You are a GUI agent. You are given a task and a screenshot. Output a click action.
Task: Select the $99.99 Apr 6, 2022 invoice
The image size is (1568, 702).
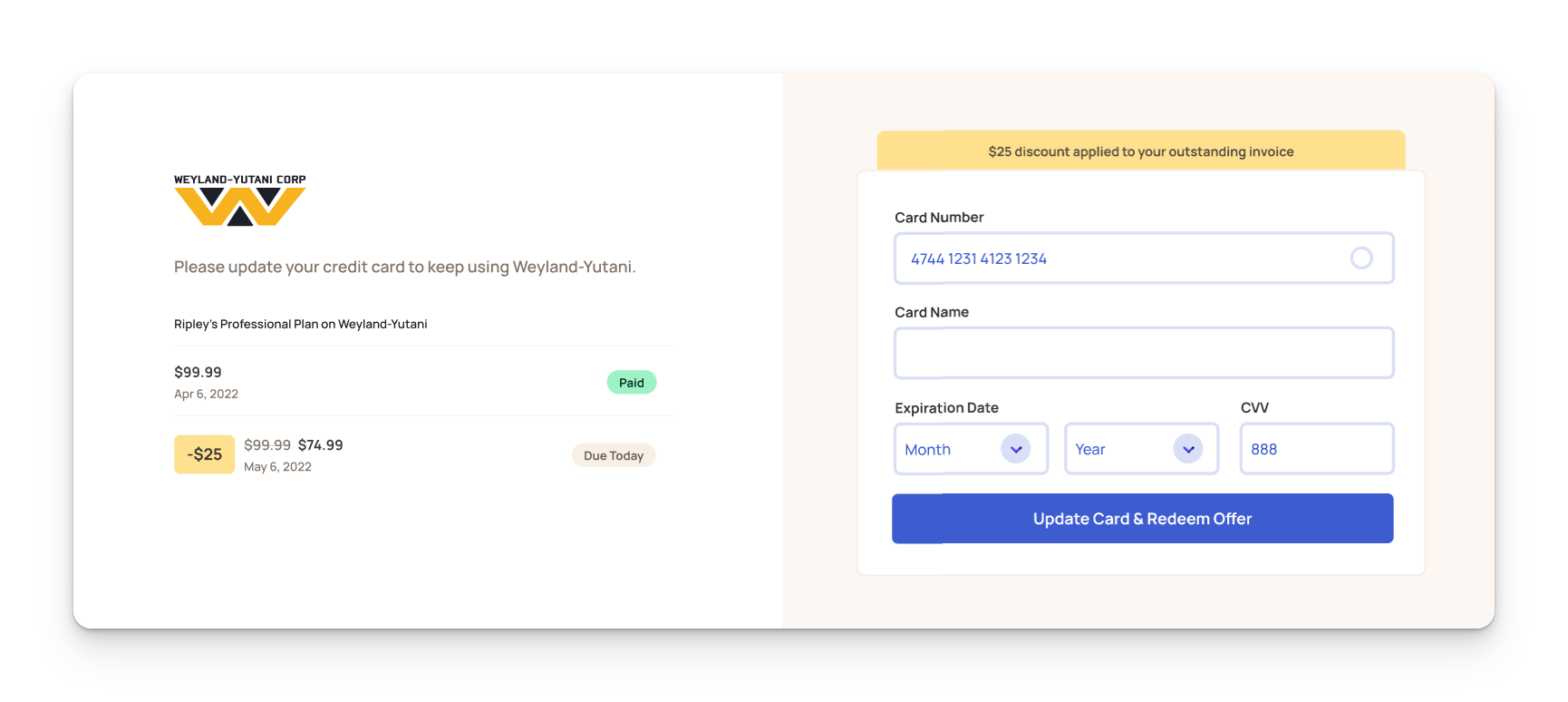tap(422, 382)
